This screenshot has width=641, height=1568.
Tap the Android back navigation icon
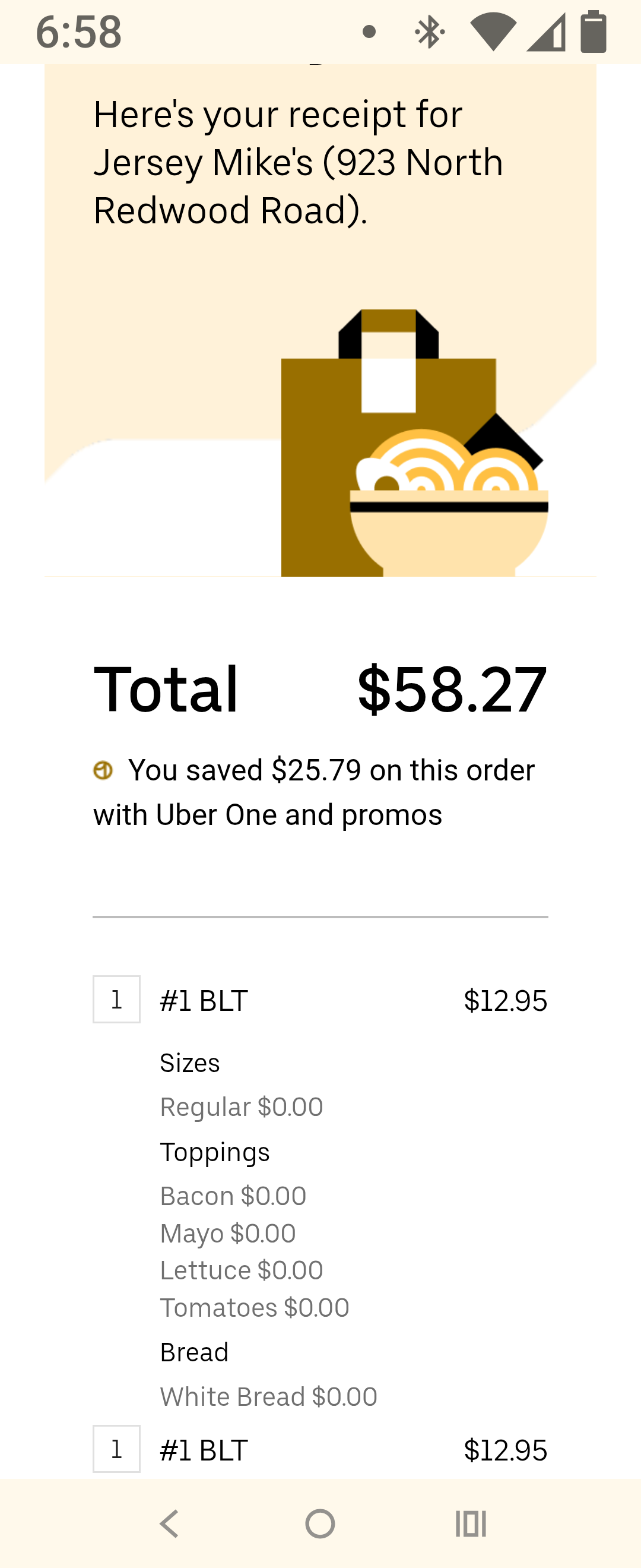click(169, 1523)
